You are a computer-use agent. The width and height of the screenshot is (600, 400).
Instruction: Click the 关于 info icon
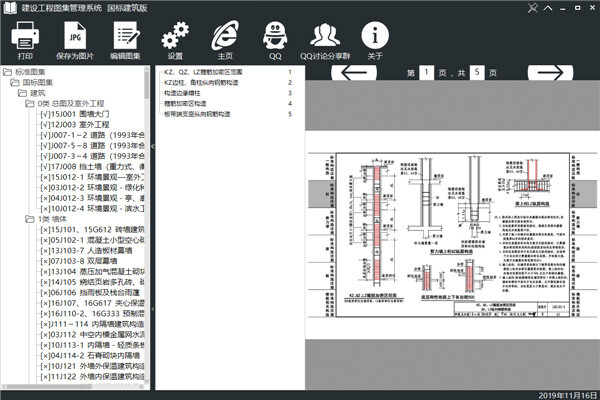(x=375, y=35)
